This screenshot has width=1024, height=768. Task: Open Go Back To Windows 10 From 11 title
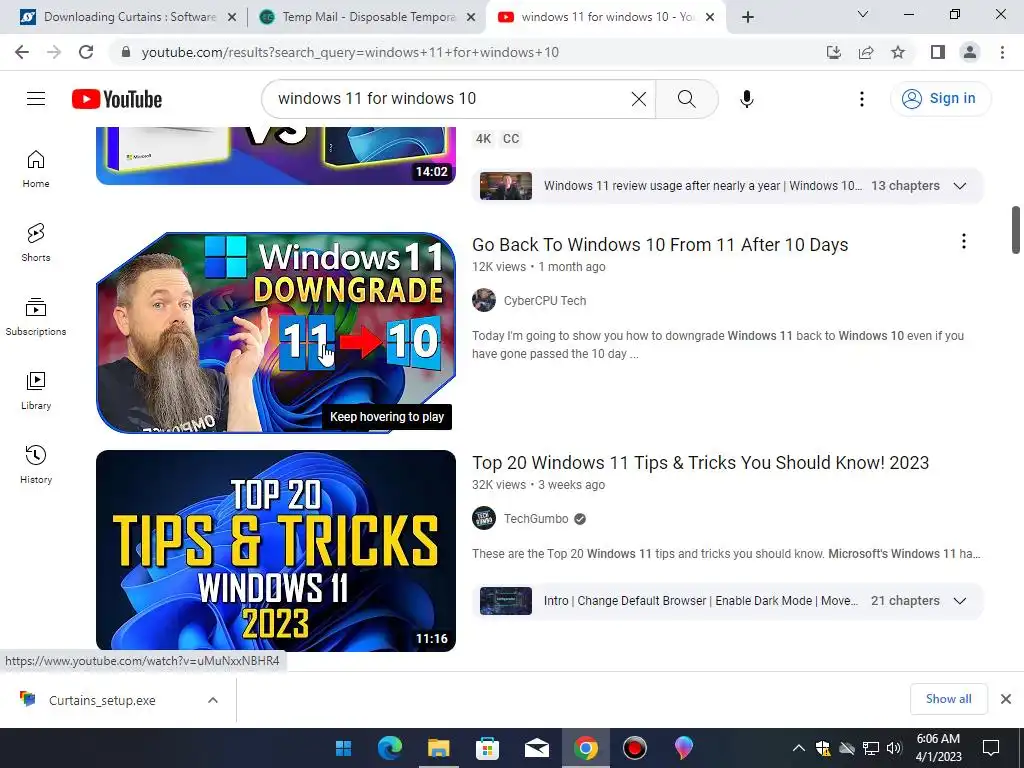point(660,245)
